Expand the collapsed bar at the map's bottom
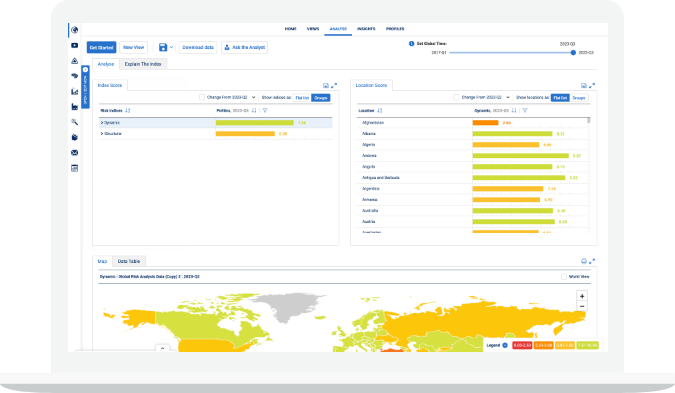675x393 pixels. 162,348
